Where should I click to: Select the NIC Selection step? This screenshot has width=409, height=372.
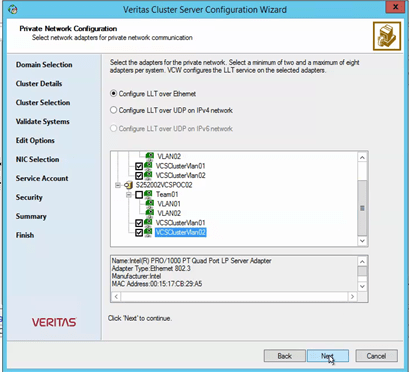[x=37, y=160]
